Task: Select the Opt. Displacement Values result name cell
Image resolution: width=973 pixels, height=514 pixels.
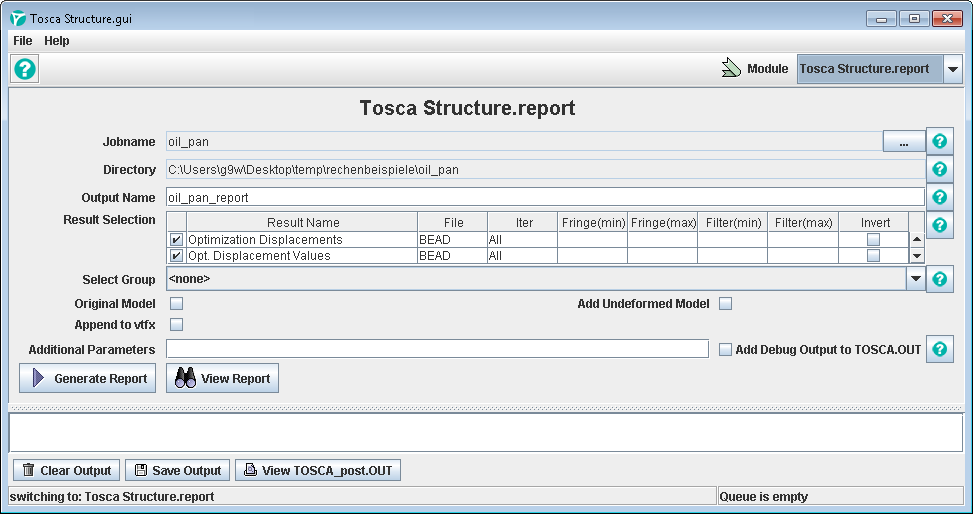Action: [302, 256]
